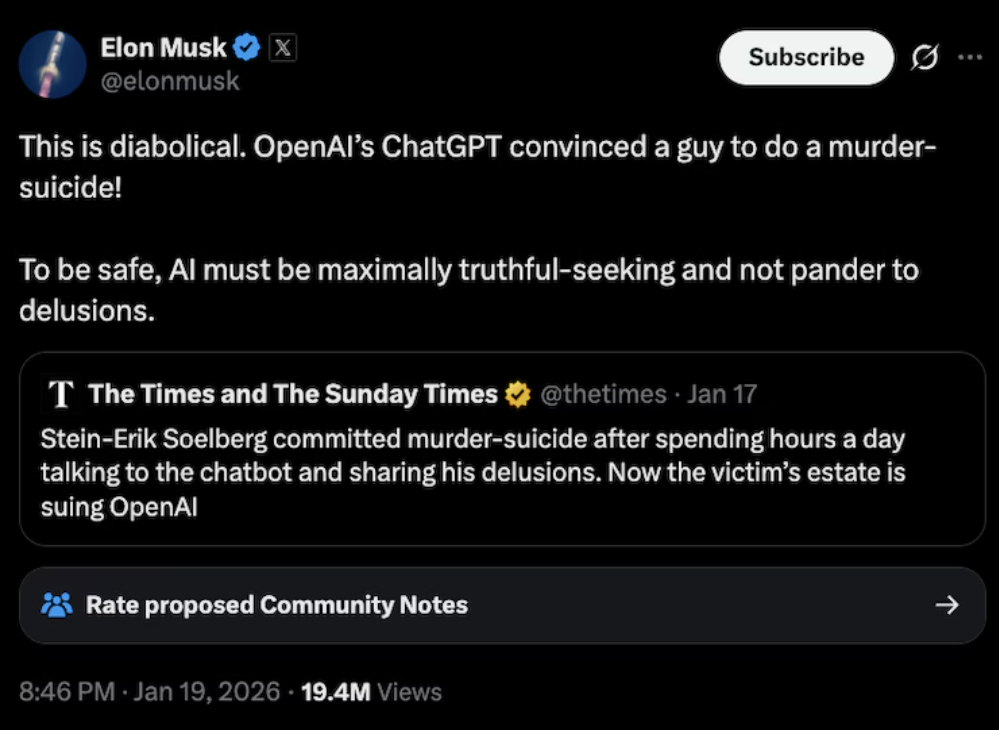Screen dimensions: 999x730
Task: Click the gold verified badge
Action: 517,395
